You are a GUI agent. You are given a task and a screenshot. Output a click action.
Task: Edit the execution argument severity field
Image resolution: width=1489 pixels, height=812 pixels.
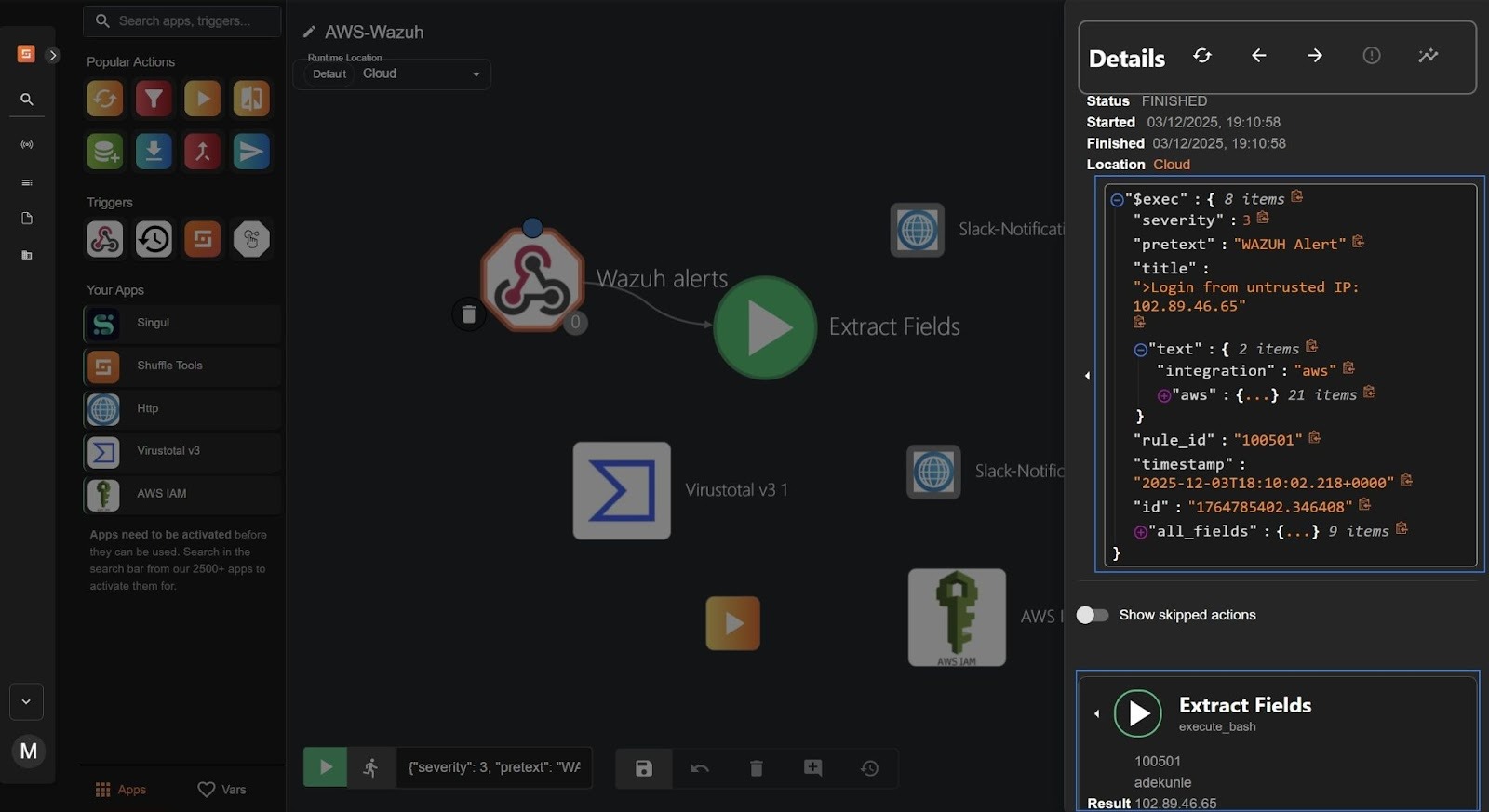pos(494,767)
